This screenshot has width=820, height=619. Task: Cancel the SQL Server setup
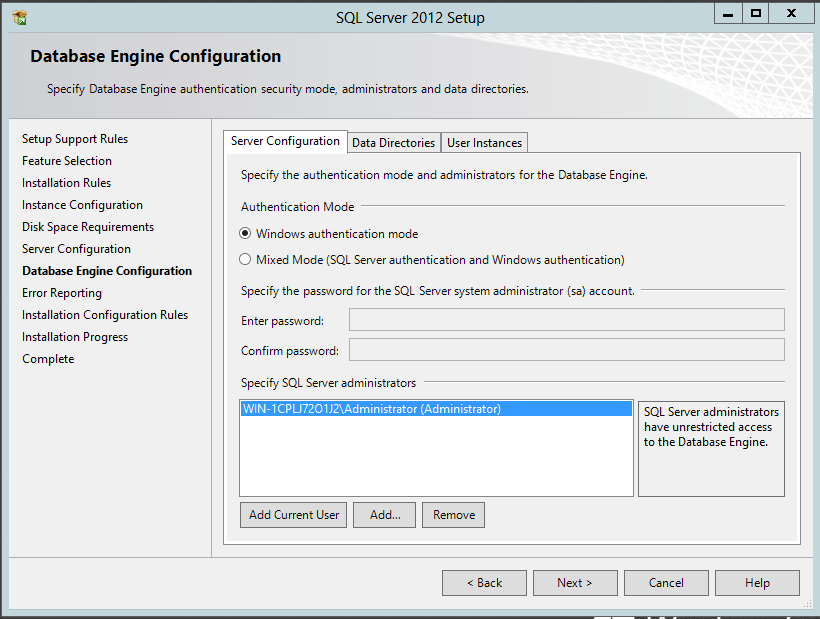tap(666, 583)
